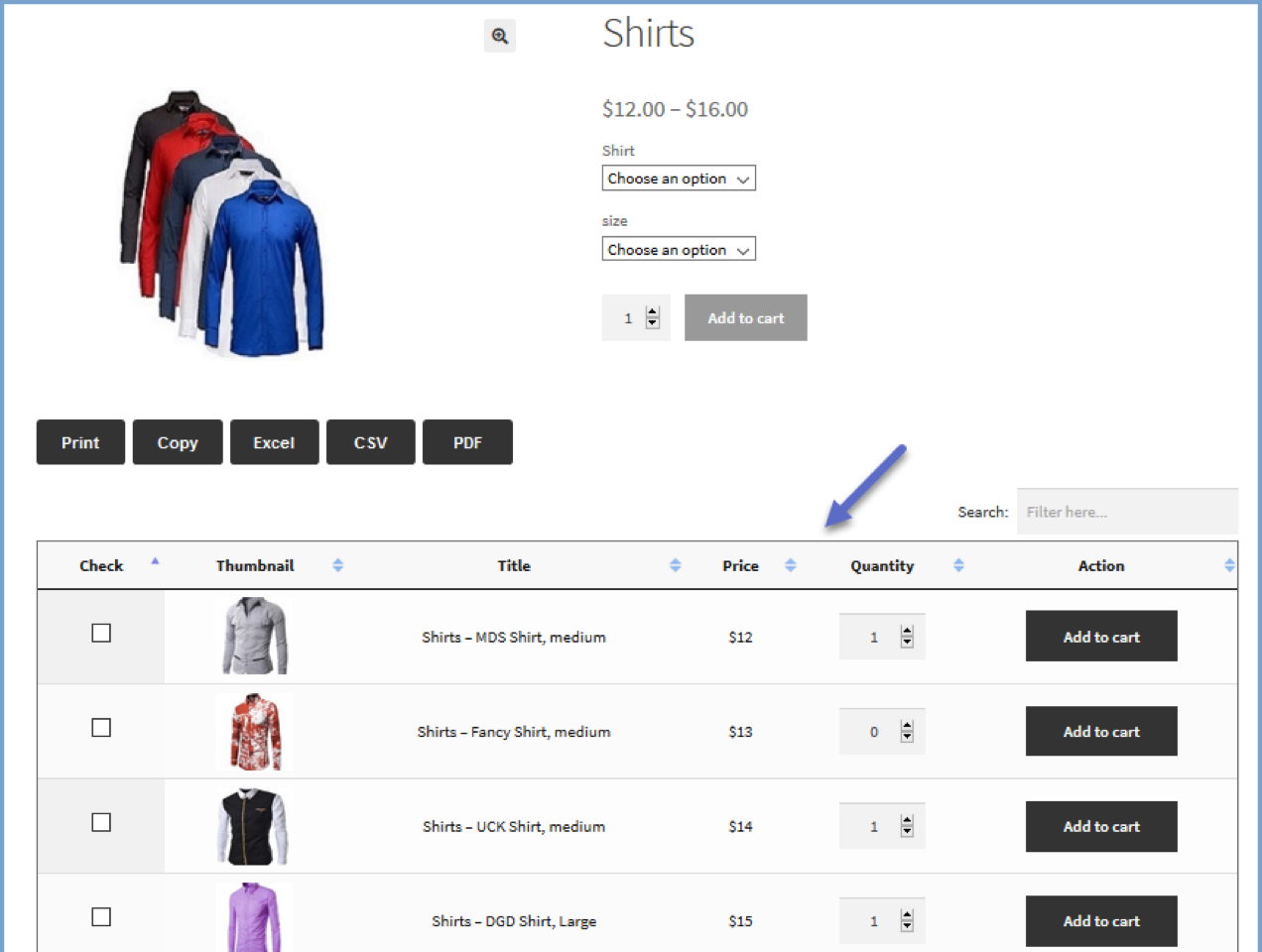Sort table by Price column arrows
The height and width of the screenshot is (952, 1262).
[791, 565]
